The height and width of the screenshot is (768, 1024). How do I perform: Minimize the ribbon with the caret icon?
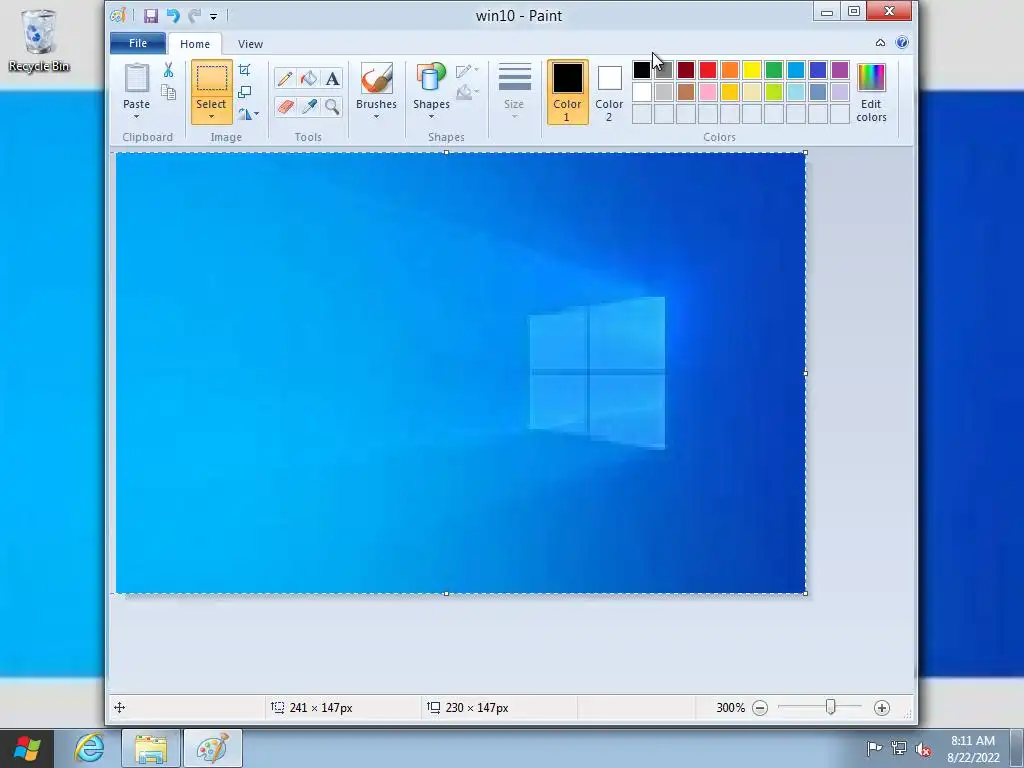pyautogui.click(x=880, y=42)
